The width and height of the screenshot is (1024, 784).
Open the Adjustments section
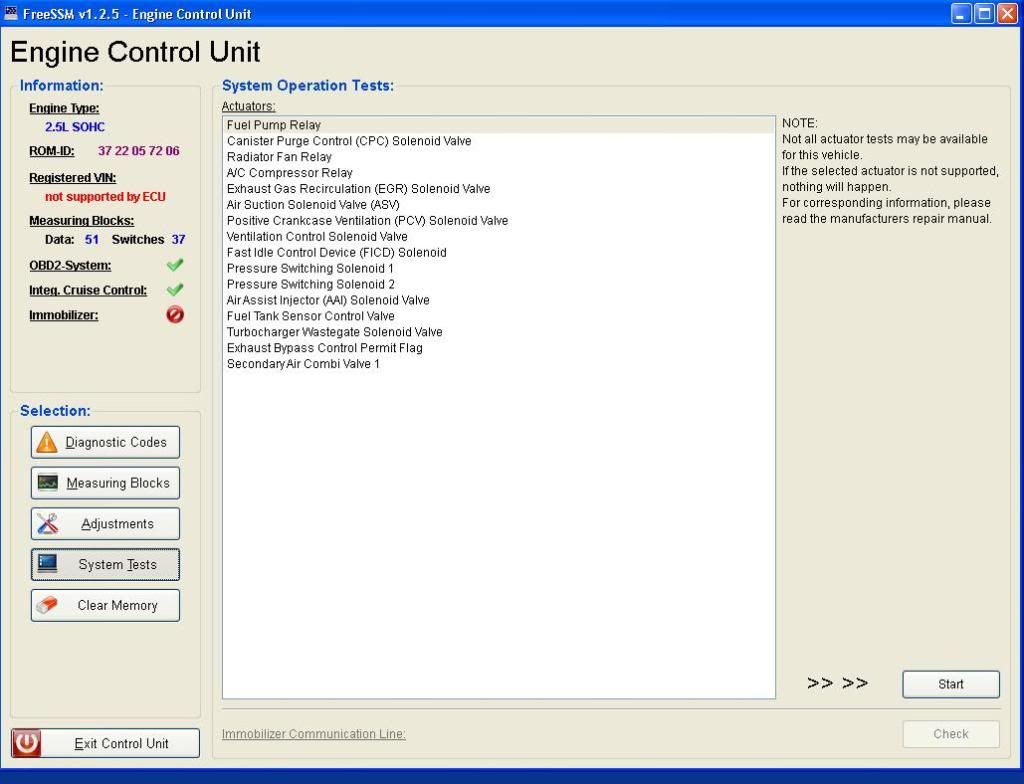105,523
